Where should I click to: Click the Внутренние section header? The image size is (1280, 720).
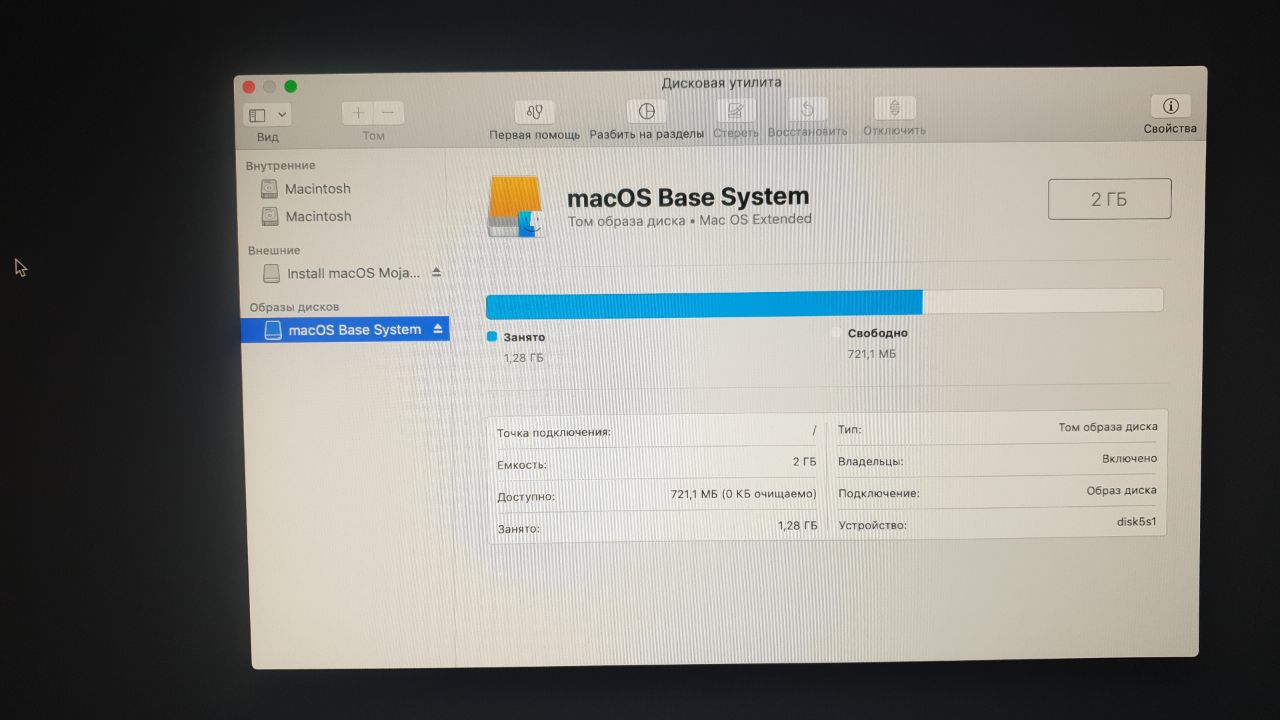tap(280, 165)
